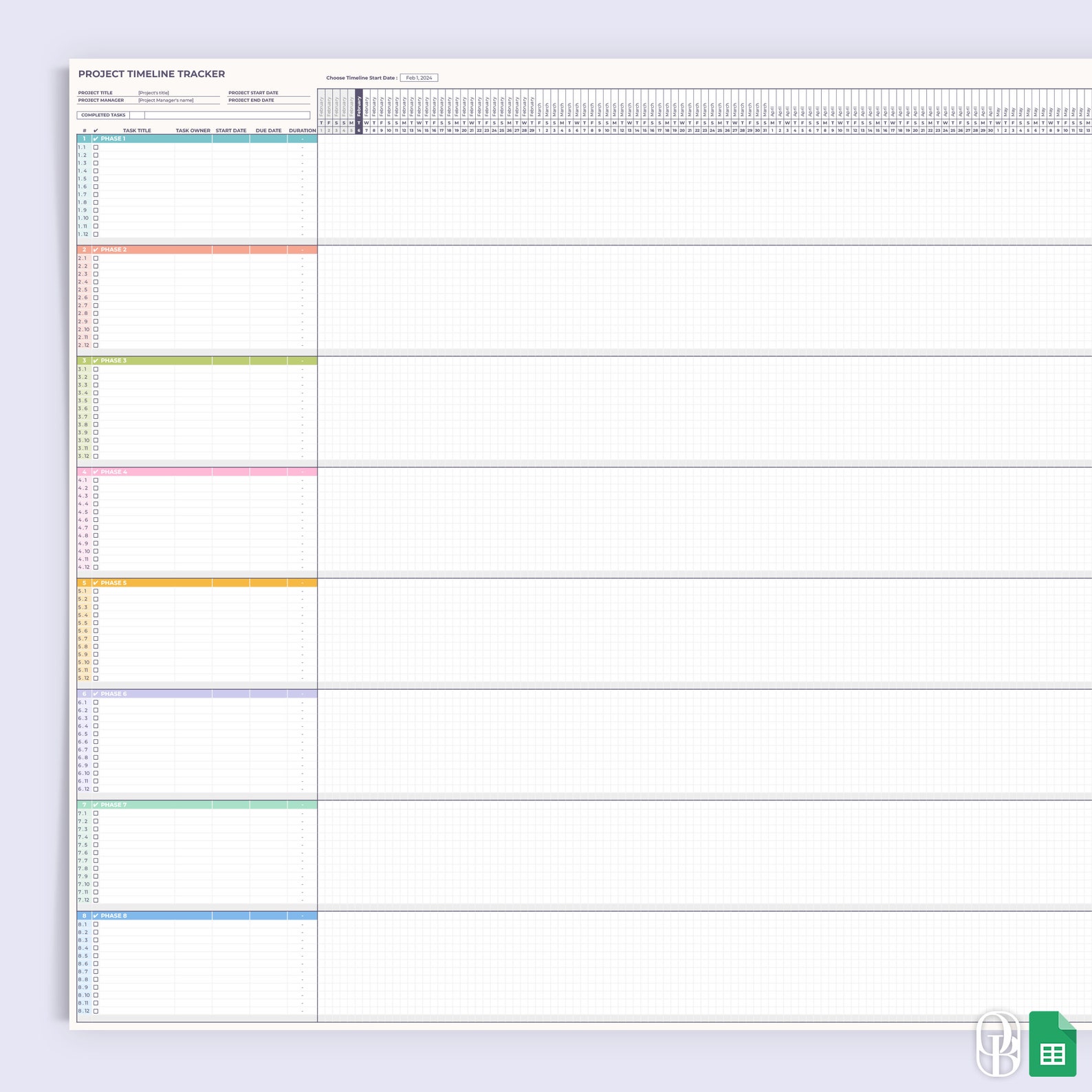
Task: Select the blue Phase 8 header row
Action: (197, 916)
